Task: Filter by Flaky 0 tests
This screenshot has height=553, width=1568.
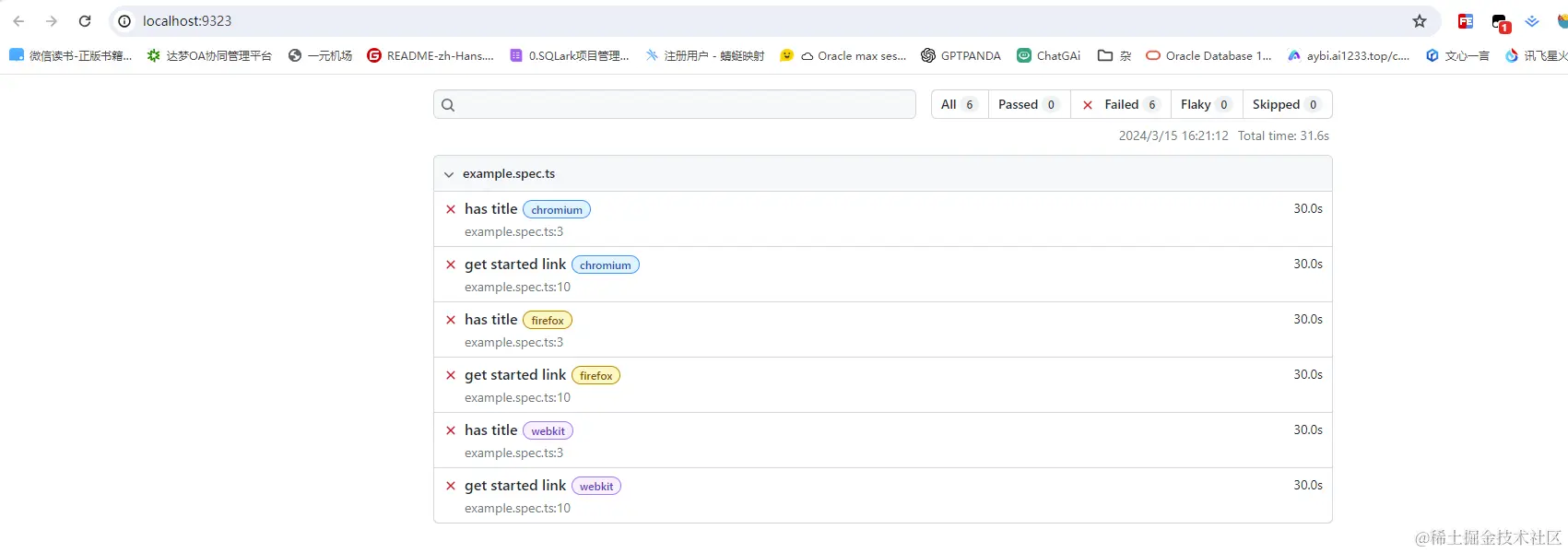Action: tap(1207, 104)
